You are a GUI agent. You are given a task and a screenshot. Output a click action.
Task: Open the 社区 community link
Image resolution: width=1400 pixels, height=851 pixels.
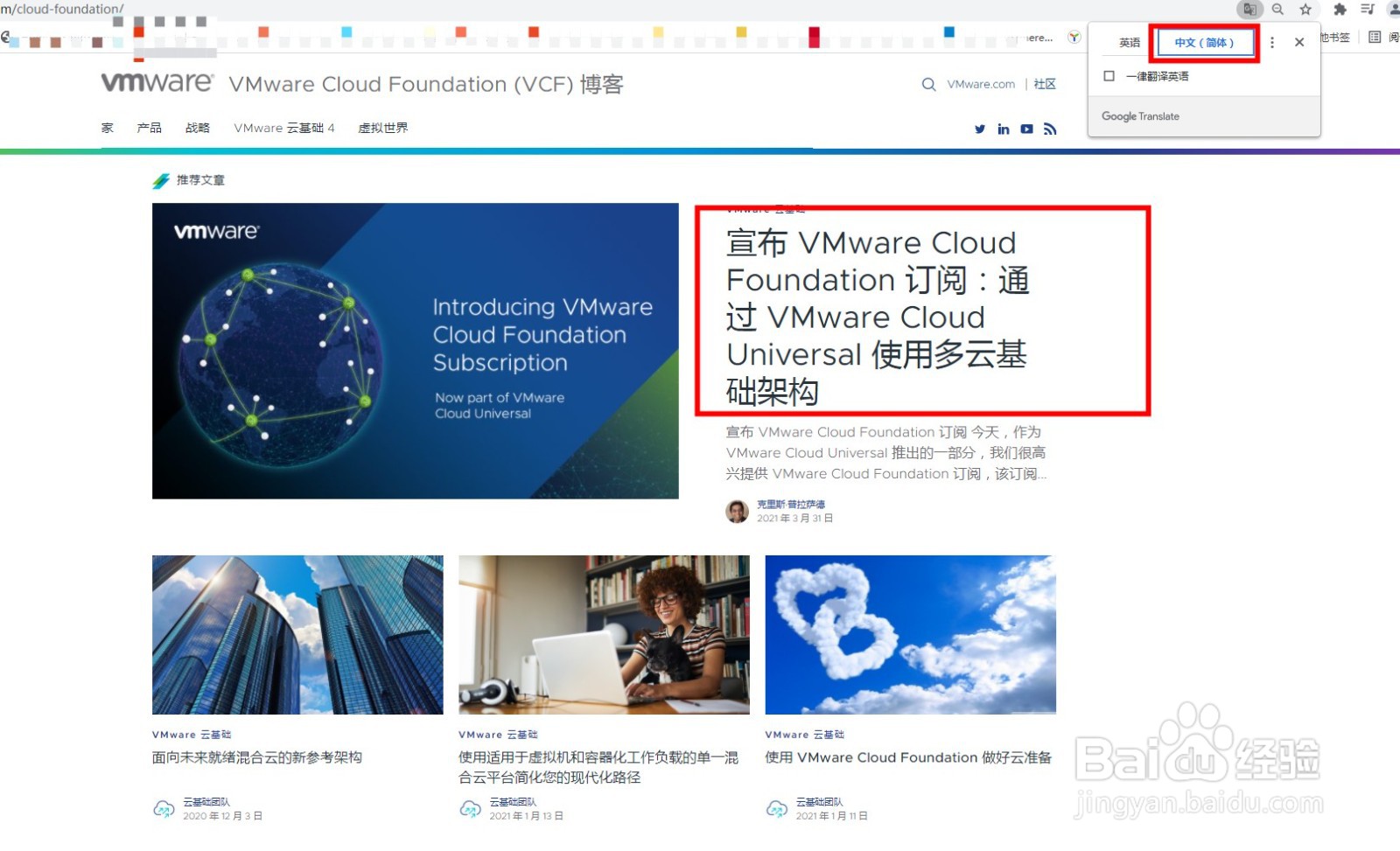(x=1045, y=85)
